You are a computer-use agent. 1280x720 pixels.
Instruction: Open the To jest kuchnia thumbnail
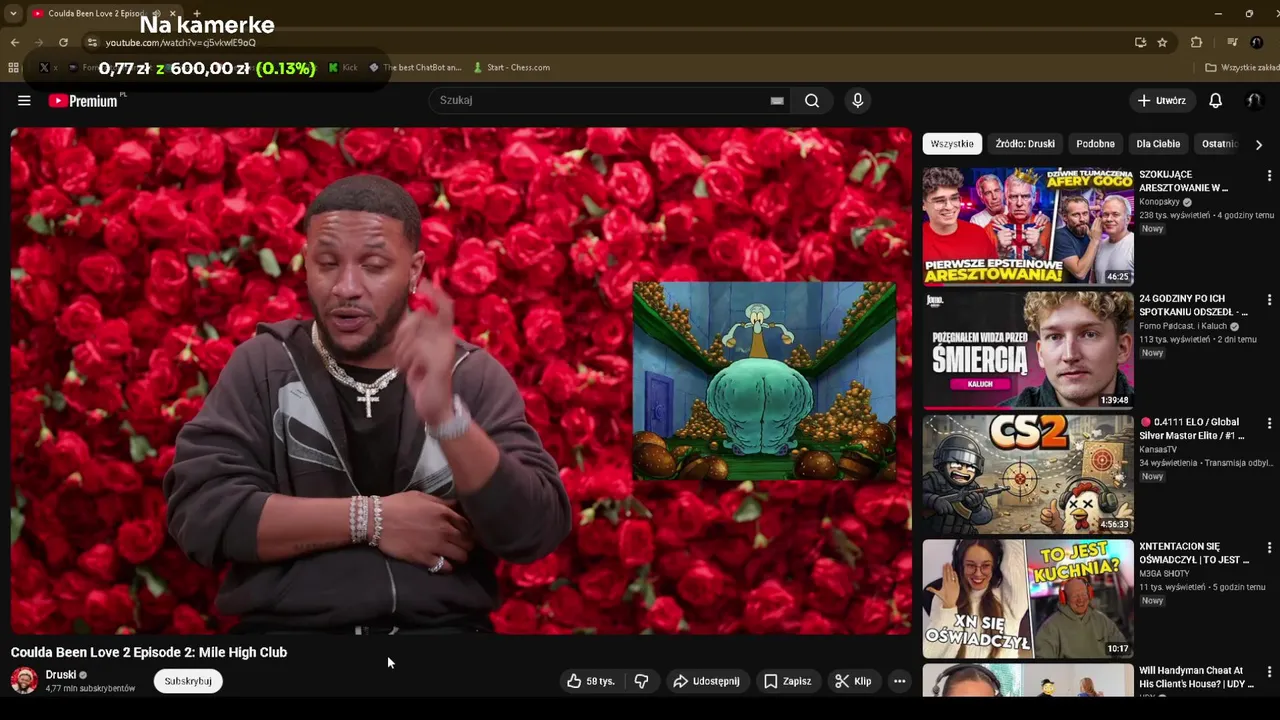click(1028, 598)
